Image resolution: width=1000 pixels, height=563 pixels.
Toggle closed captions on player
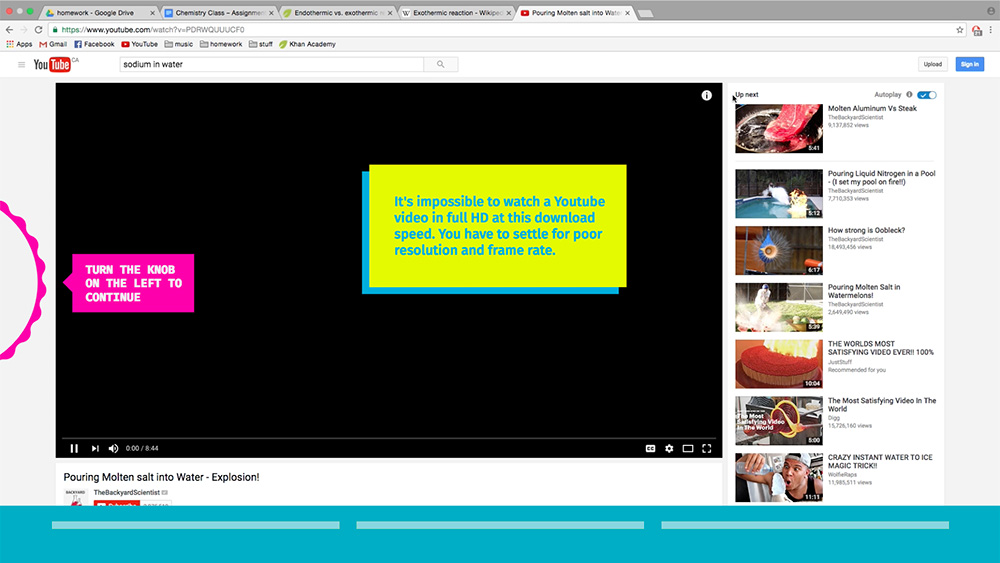[x=650, y=448]
